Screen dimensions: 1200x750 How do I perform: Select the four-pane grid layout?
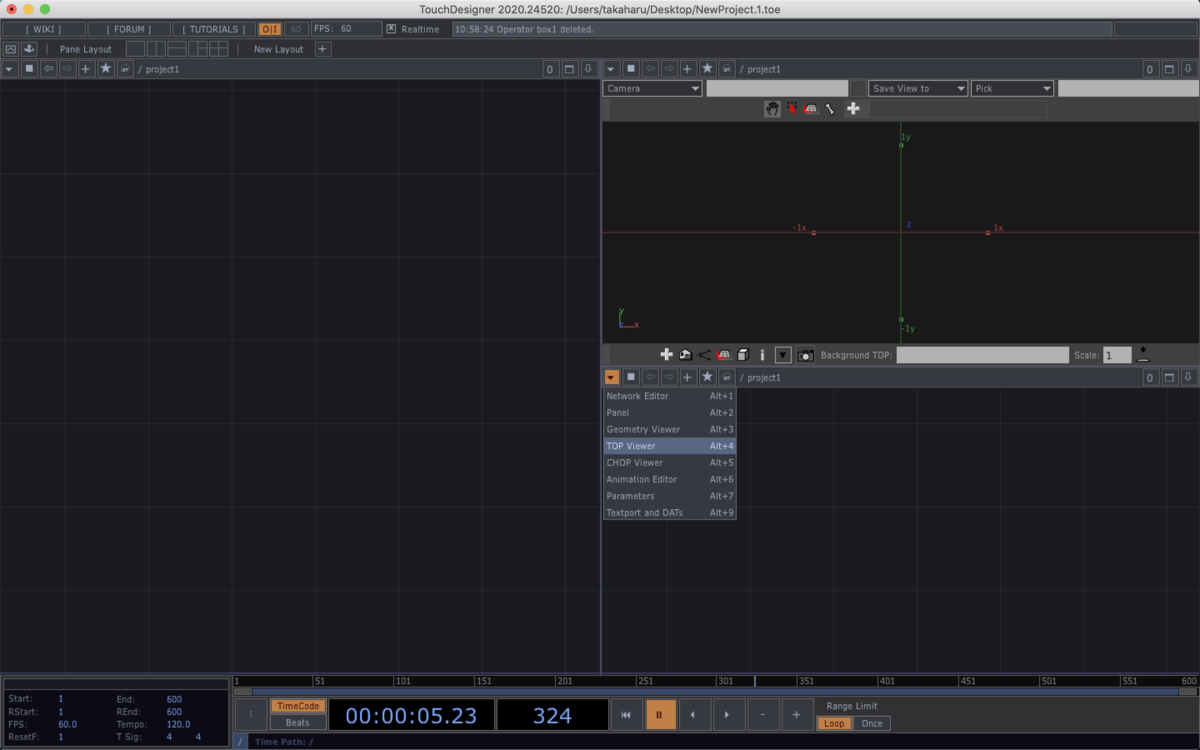pyautogui.click(x=219, y=49)
